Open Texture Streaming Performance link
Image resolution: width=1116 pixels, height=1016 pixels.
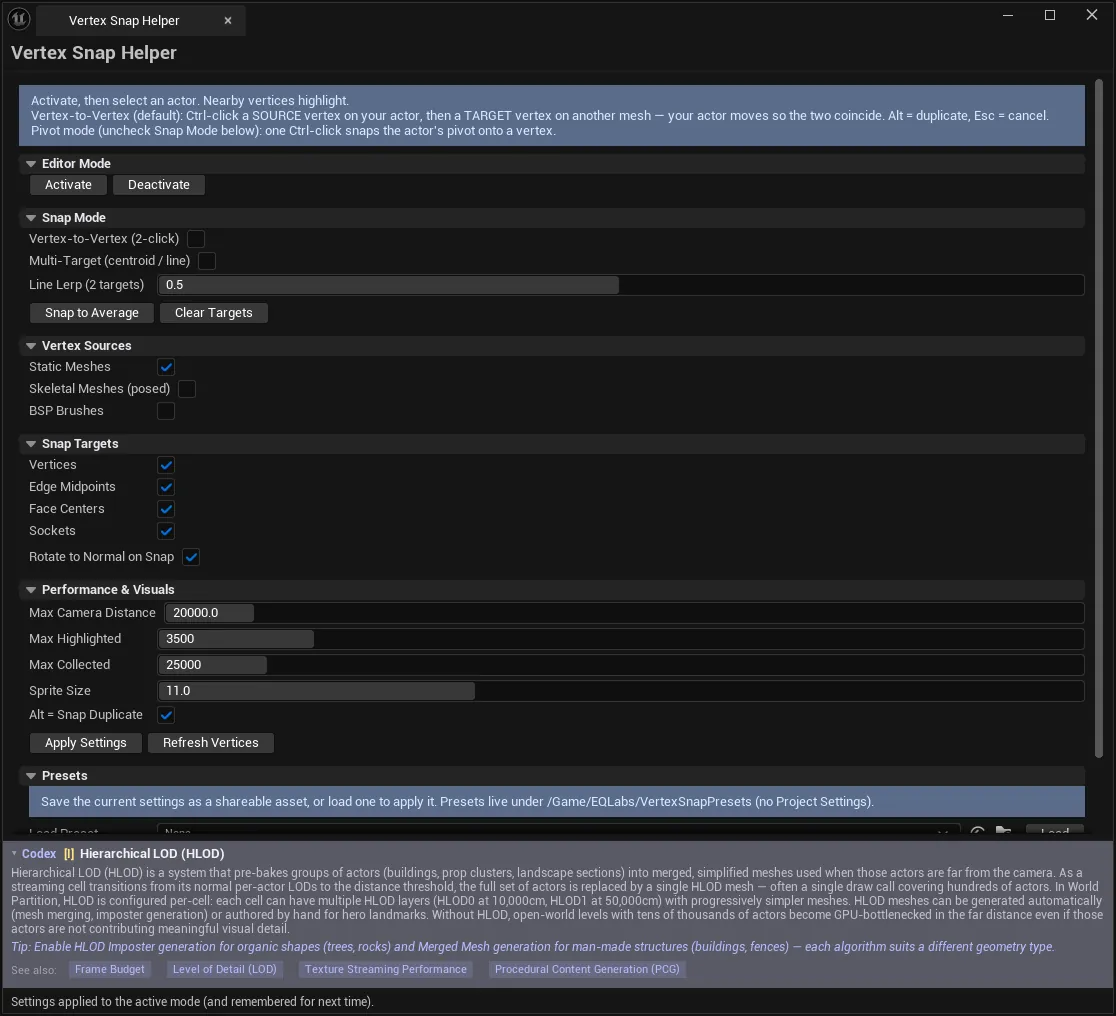click(386, 970)
